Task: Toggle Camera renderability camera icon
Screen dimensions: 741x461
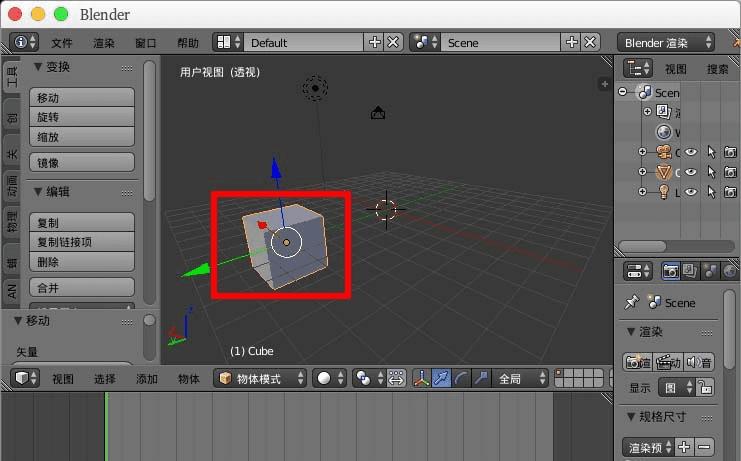Action: click(x=730, y=152)
